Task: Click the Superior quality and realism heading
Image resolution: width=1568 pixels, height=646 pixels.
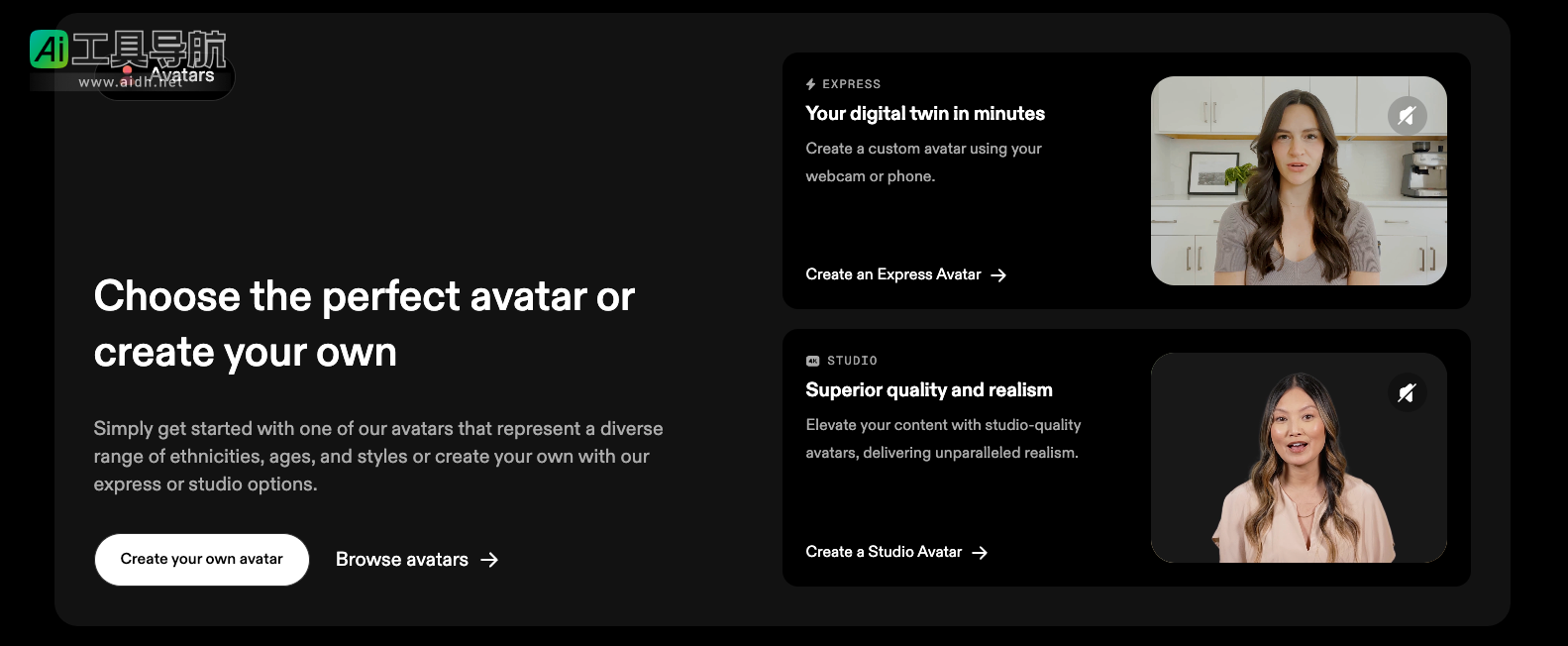Action: 928,390
